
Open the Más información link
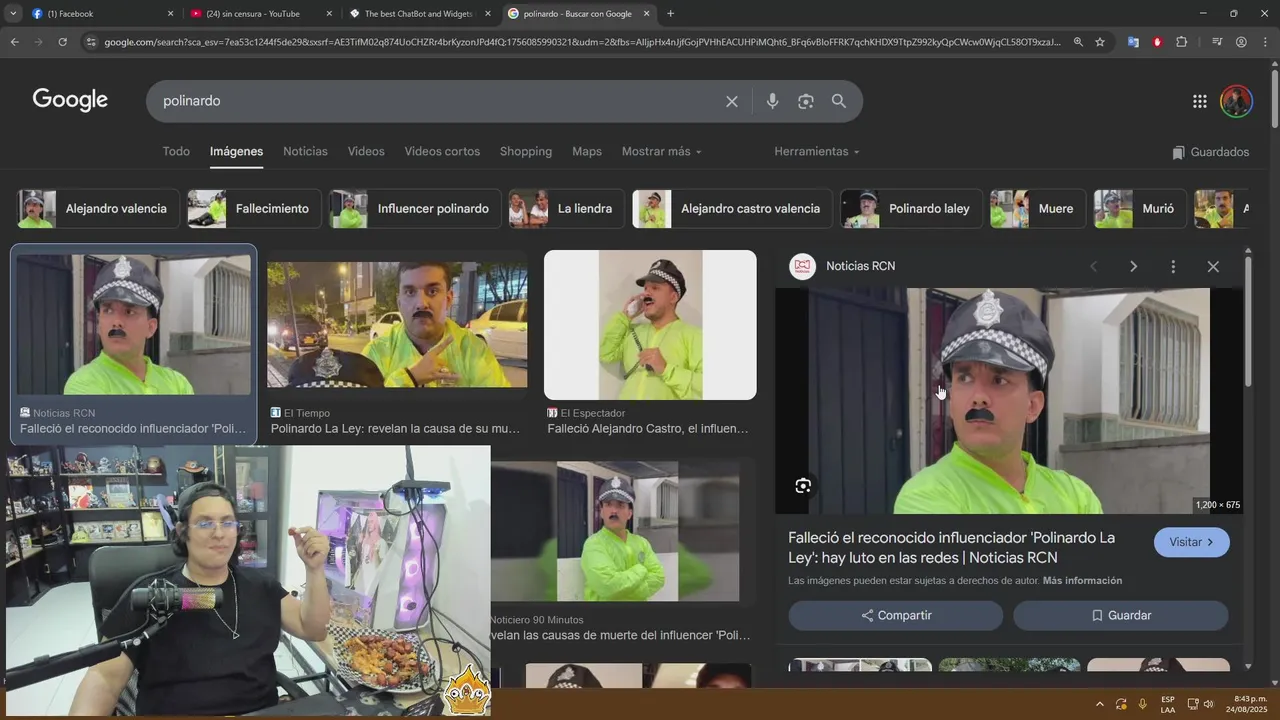[x=1082, y=580]
